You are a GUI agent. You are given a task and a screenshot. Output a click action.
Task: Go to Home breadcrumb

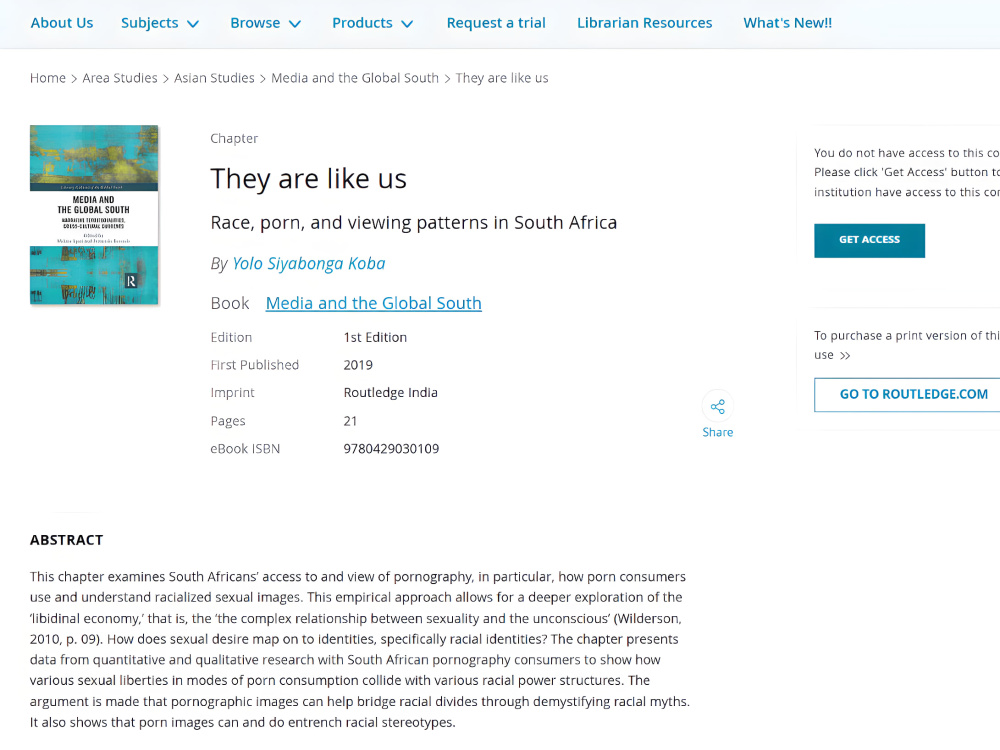point(48,78)
